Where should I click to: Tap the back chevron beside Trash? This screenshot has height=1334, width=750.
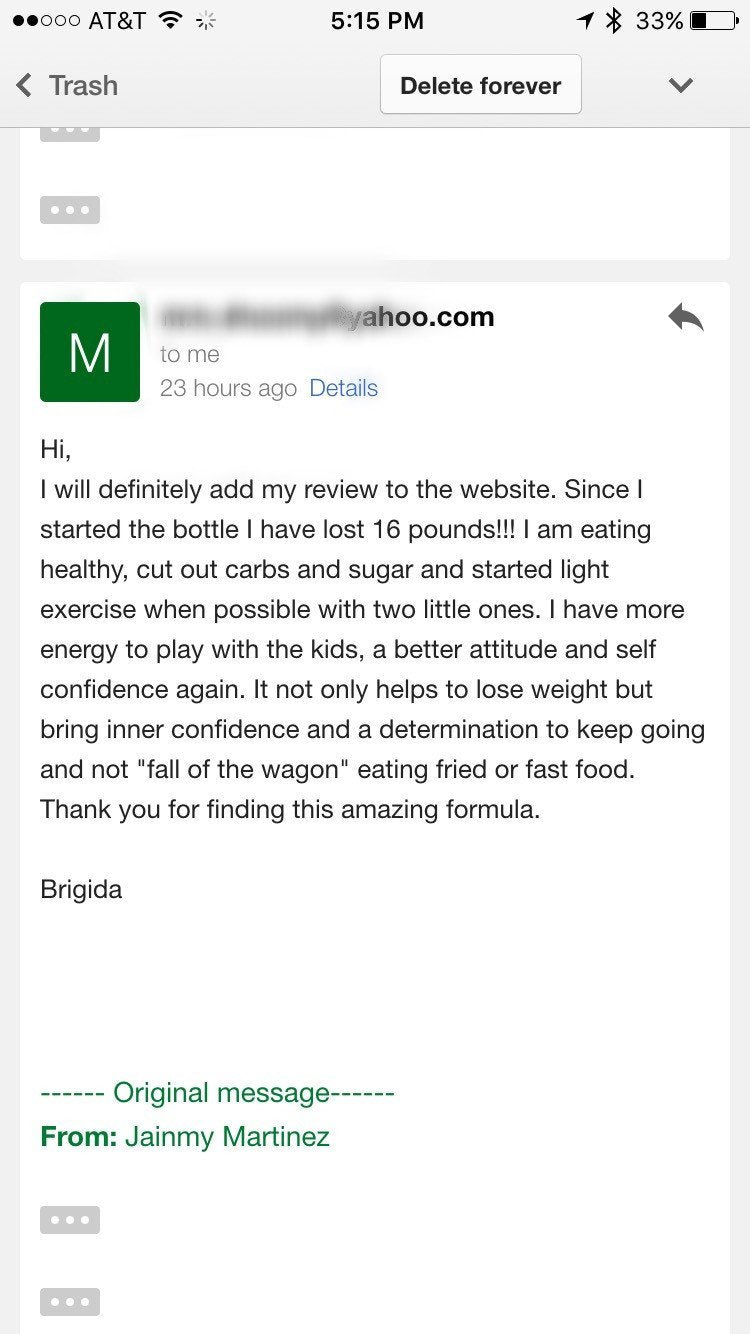tap(25, 86)
